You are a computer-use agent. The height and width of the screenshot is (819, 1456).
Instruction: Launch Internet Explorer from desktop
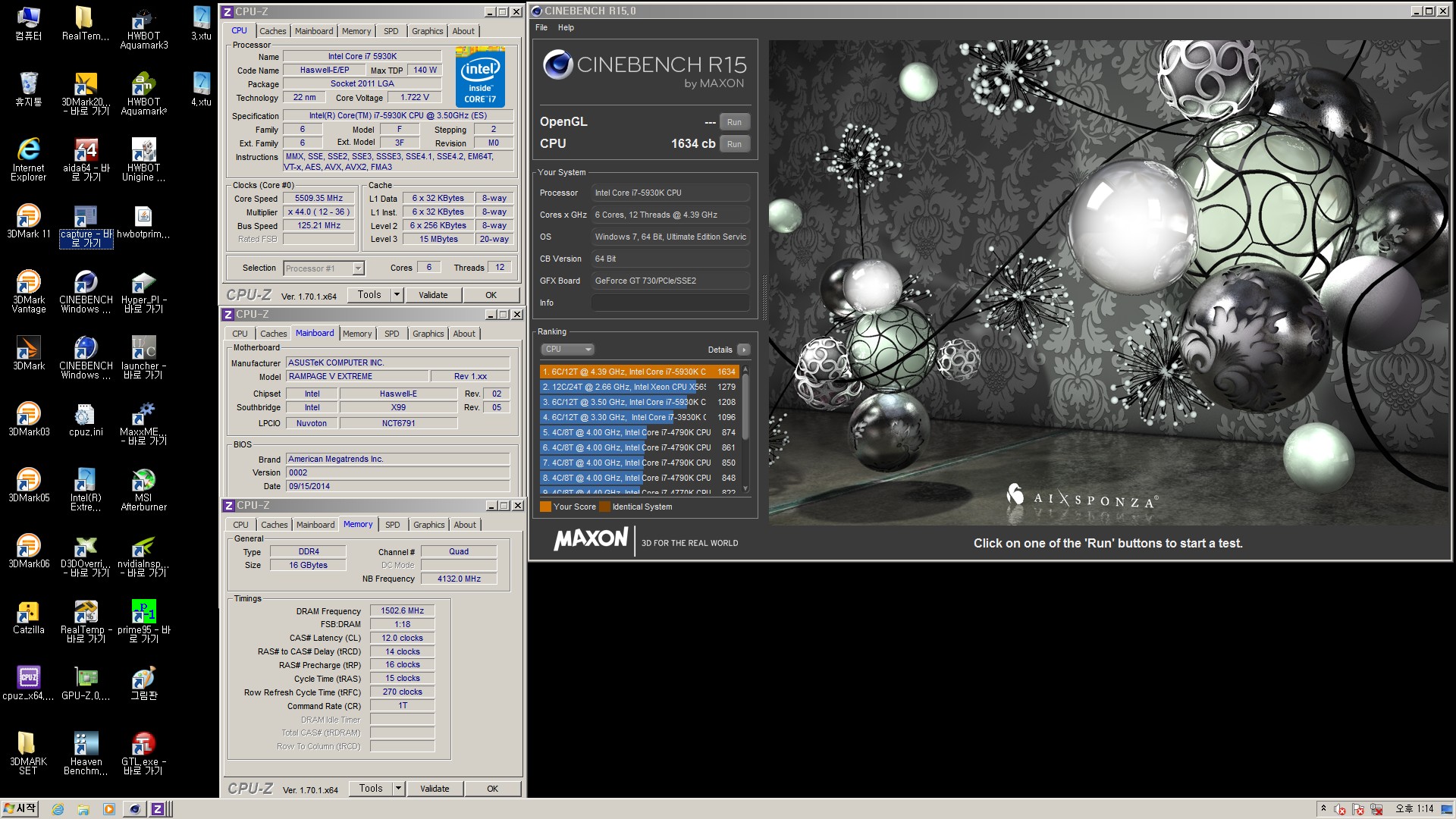point(29,160)
